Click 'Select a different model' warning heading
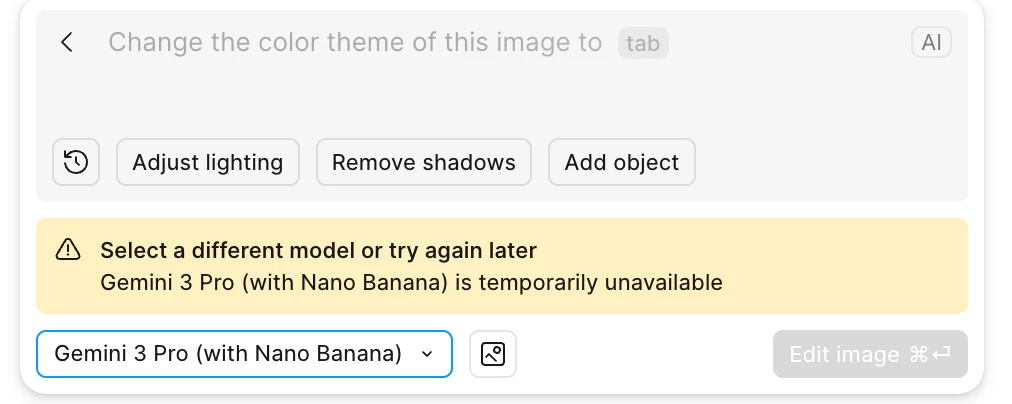1012x404 pixels. click(318, 250)
